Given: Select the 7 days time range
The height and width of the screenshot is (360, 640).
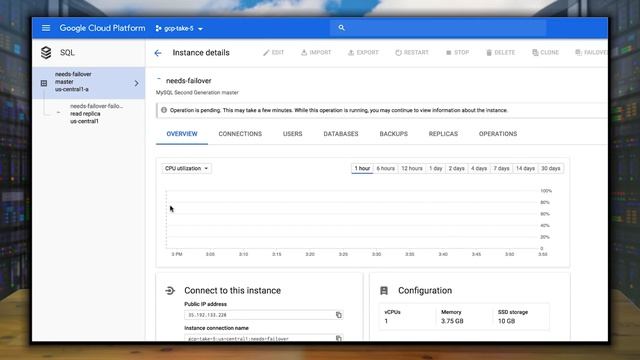Looking at the screenshot, I should [x=501, y=169].
